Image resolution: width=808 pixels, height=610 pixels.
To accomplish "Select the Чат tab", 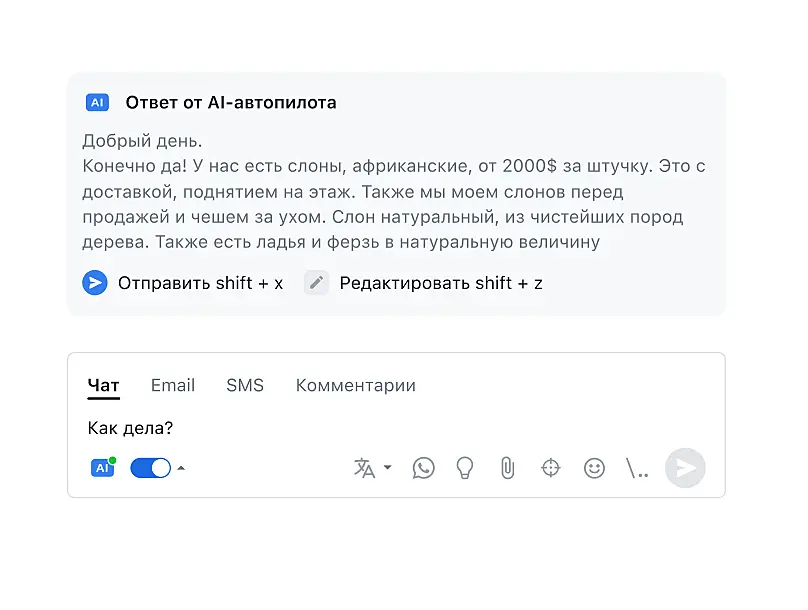I will (103, 385).
